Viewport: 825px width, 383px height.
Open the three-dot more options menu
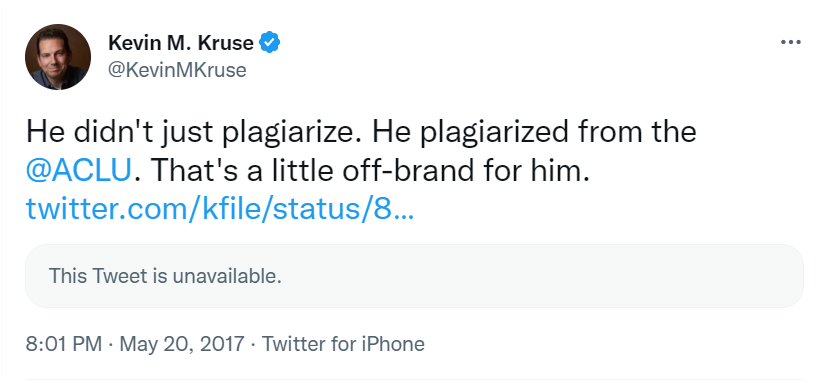pos(790,43)
